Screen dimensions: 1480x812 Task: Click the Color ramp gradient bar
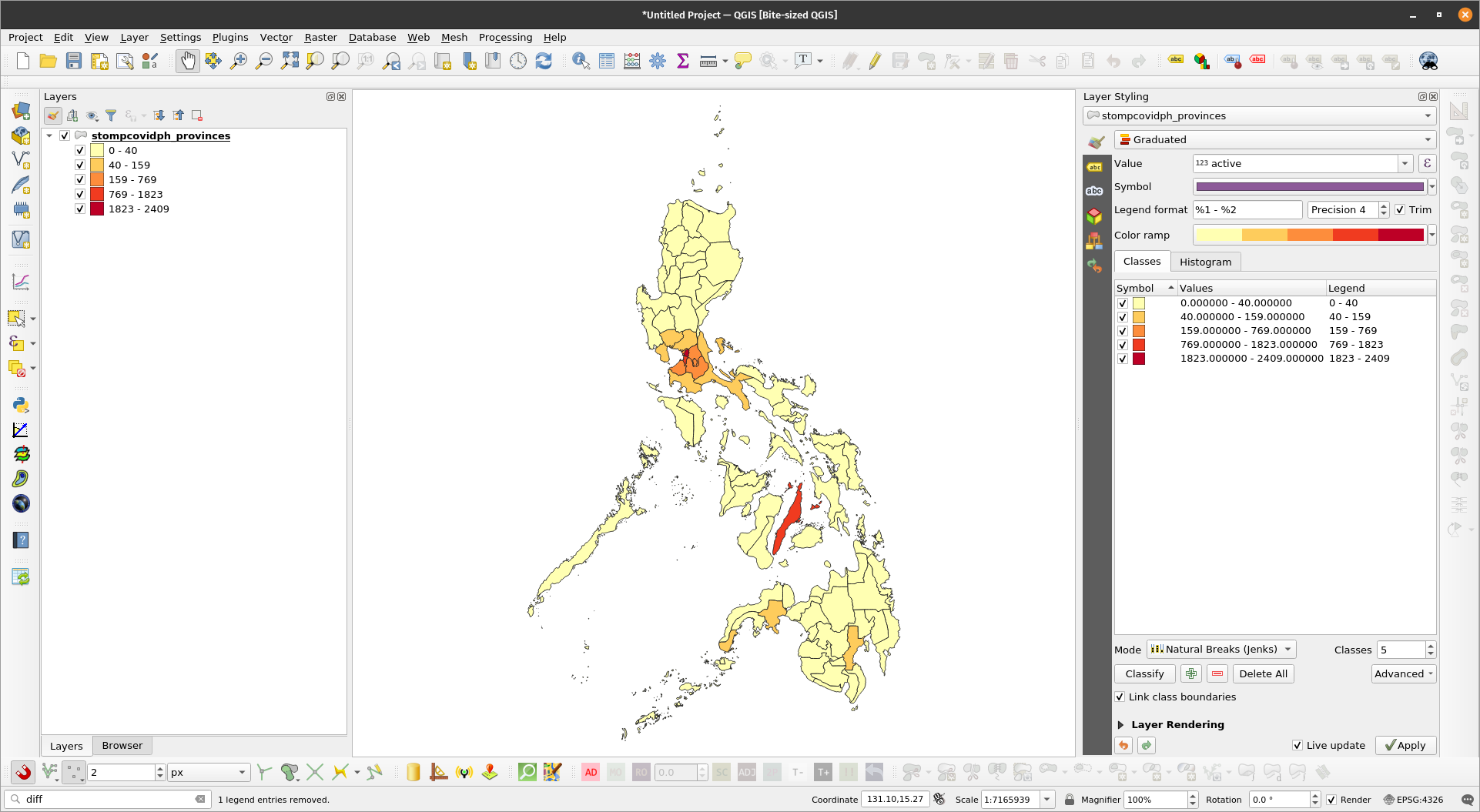click(1309, 235)
